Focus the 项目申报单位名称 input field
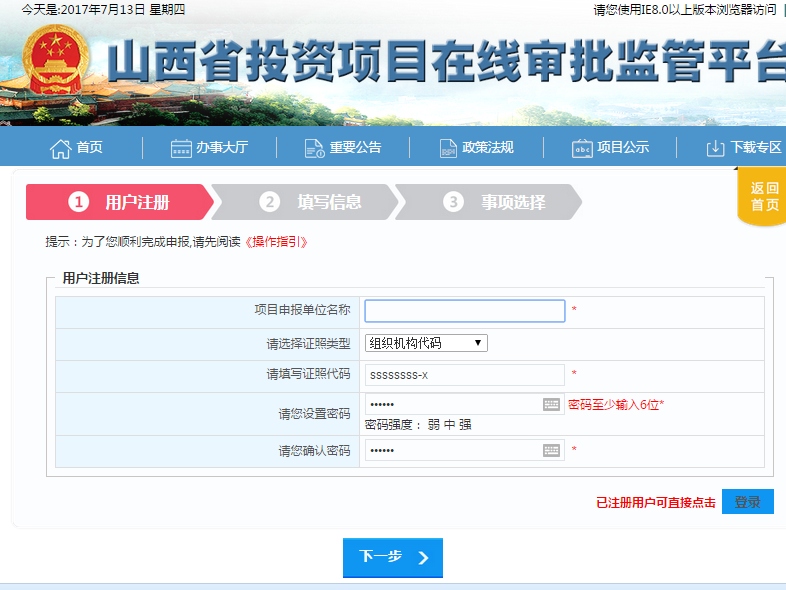The width and height of the screenshot is (786, 590). pyautogui.click(x=465, y=311)
